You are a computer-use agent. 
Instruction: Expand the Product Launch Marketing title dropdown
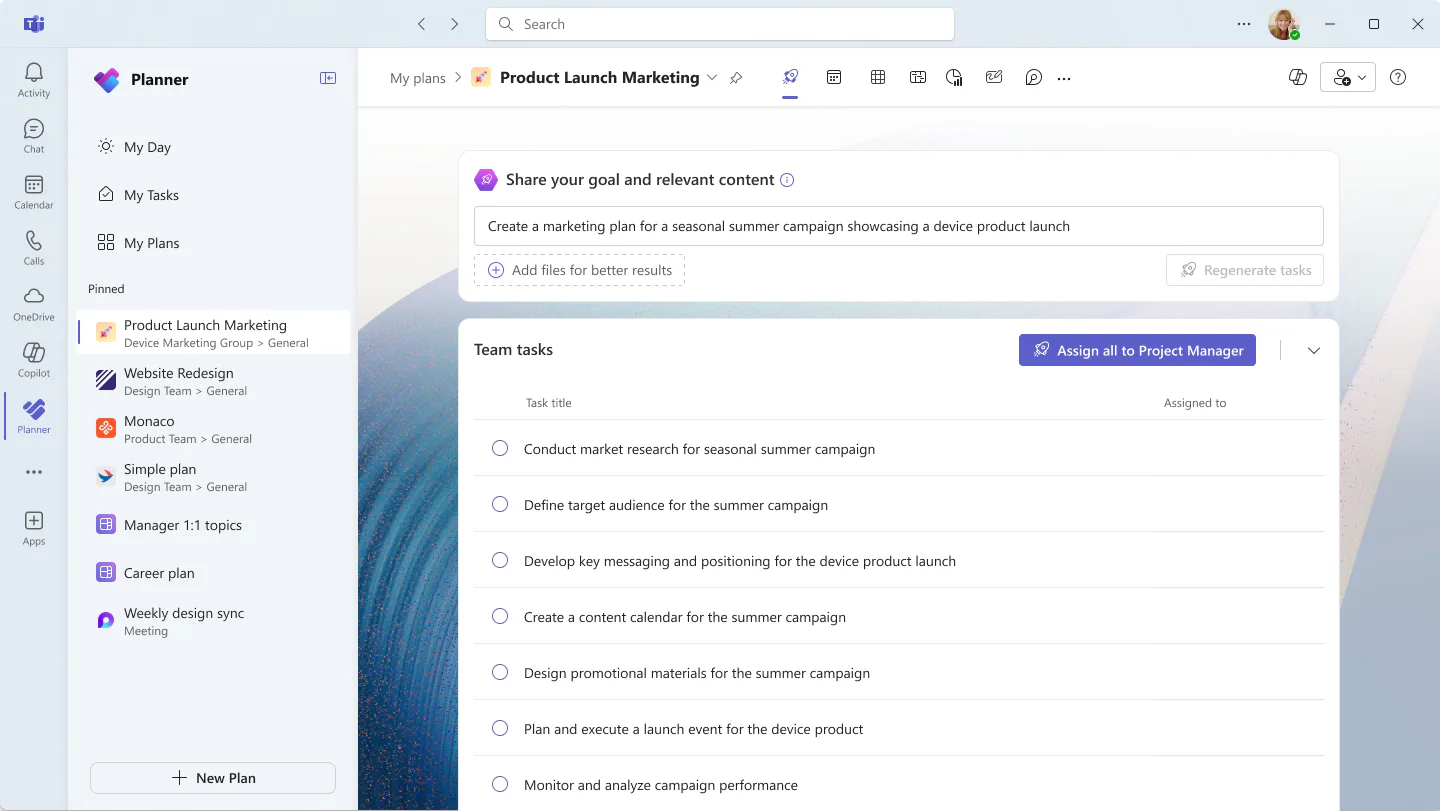tap(712, 78)
